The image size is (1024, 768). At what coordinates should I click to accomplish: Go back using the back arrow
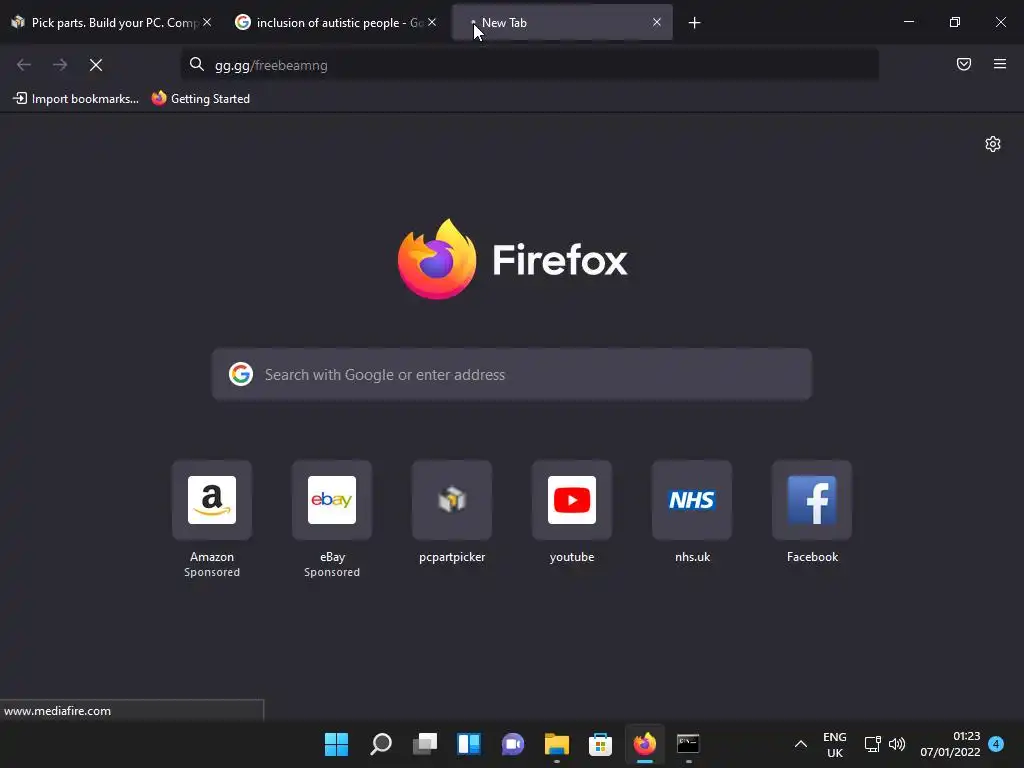click(24, 65)
